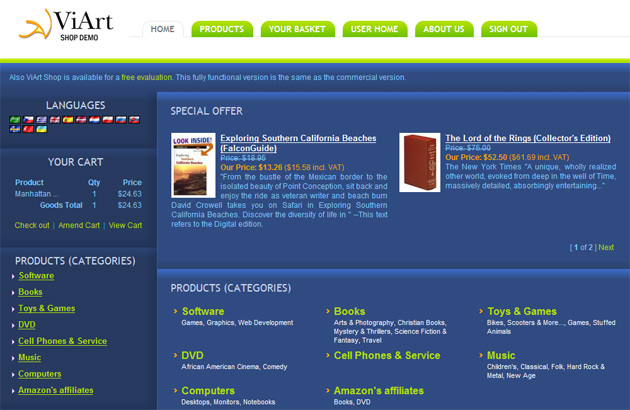630x410 pixels.
Task: Pick the Netherlands flag language icon
Action: point(94,119)
